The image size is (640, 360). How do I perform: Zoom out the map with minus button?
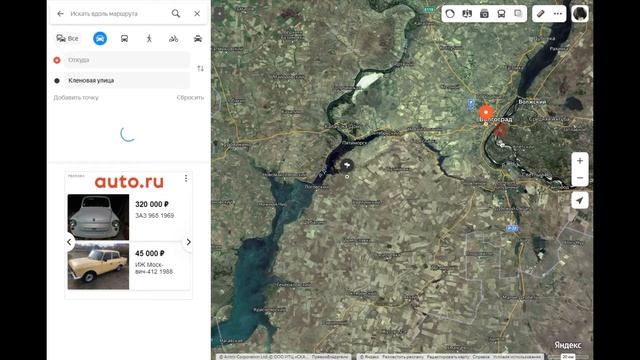point(580,178)
